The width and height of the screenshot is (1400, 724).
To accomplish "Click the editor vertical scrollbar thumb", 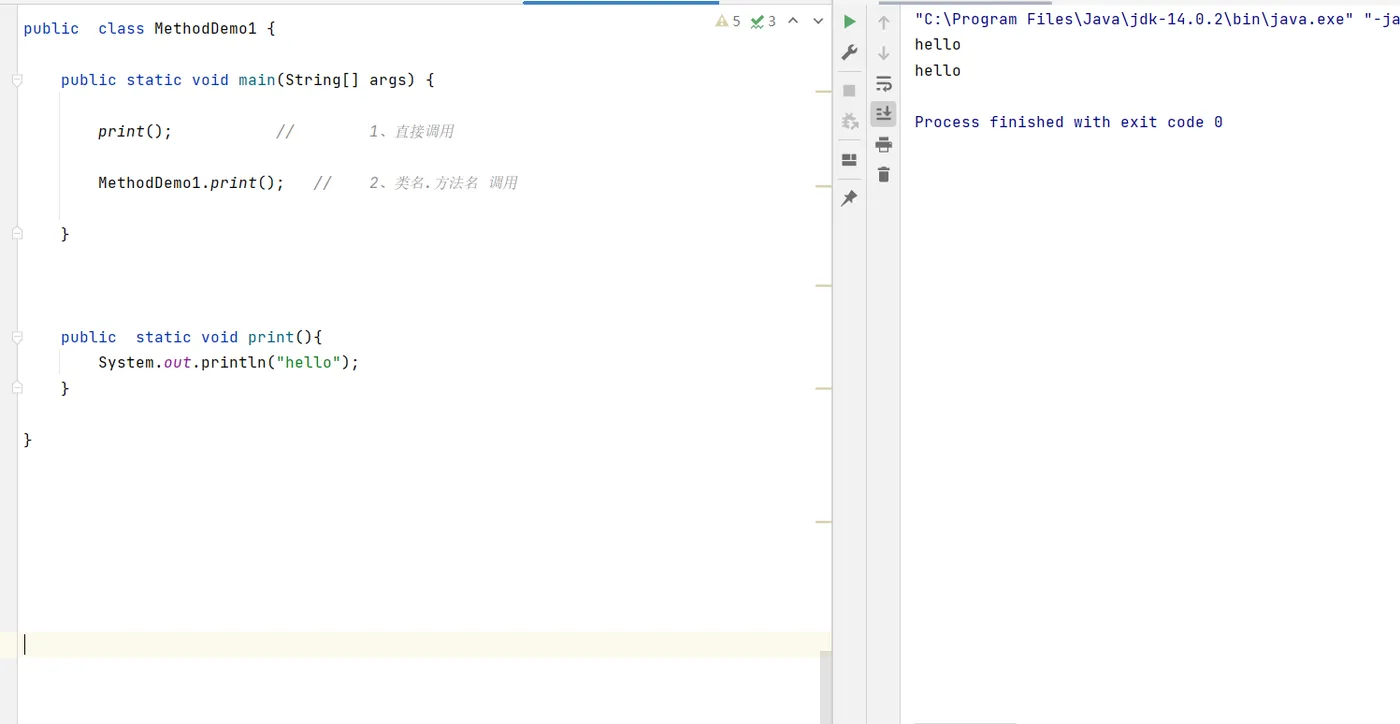I will (x=826, y=687).
